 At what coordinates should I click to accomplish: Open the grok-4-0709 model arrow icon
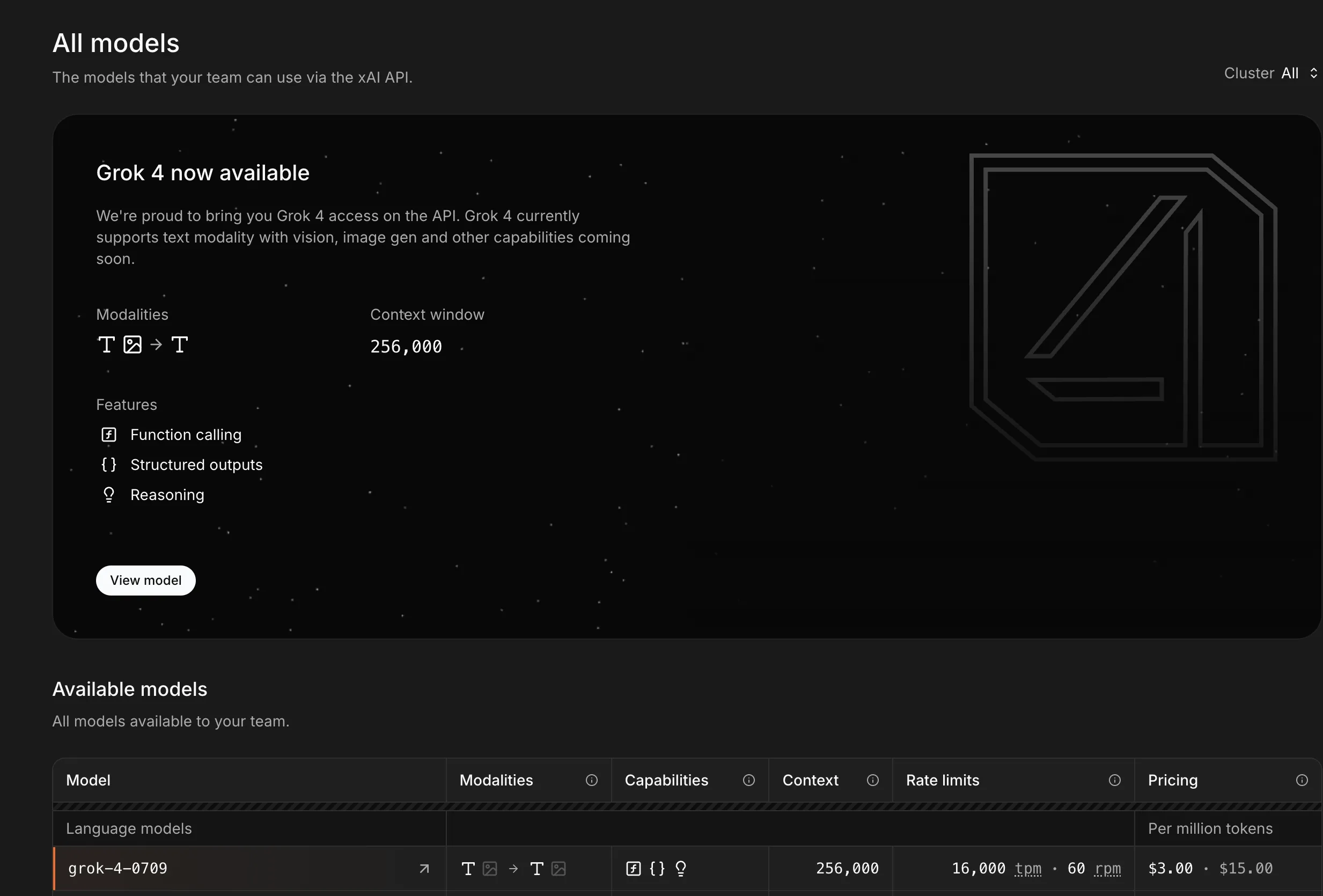[424, 869]
